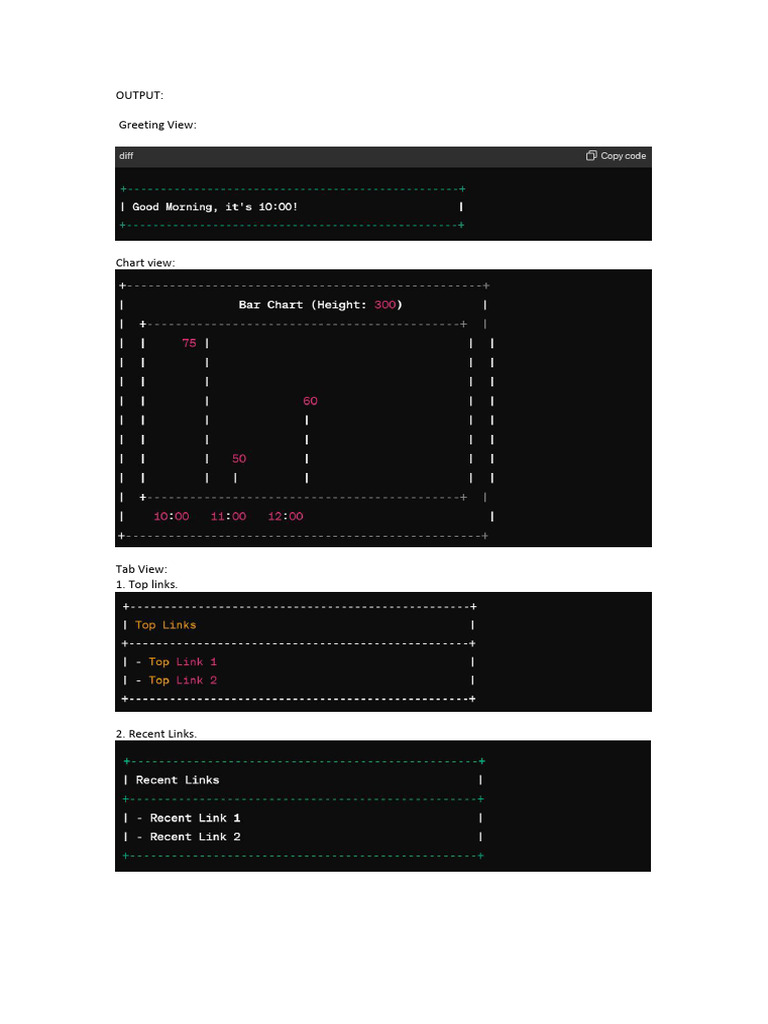Click the clipboard icon beside Copy code

tap(591, 155)
